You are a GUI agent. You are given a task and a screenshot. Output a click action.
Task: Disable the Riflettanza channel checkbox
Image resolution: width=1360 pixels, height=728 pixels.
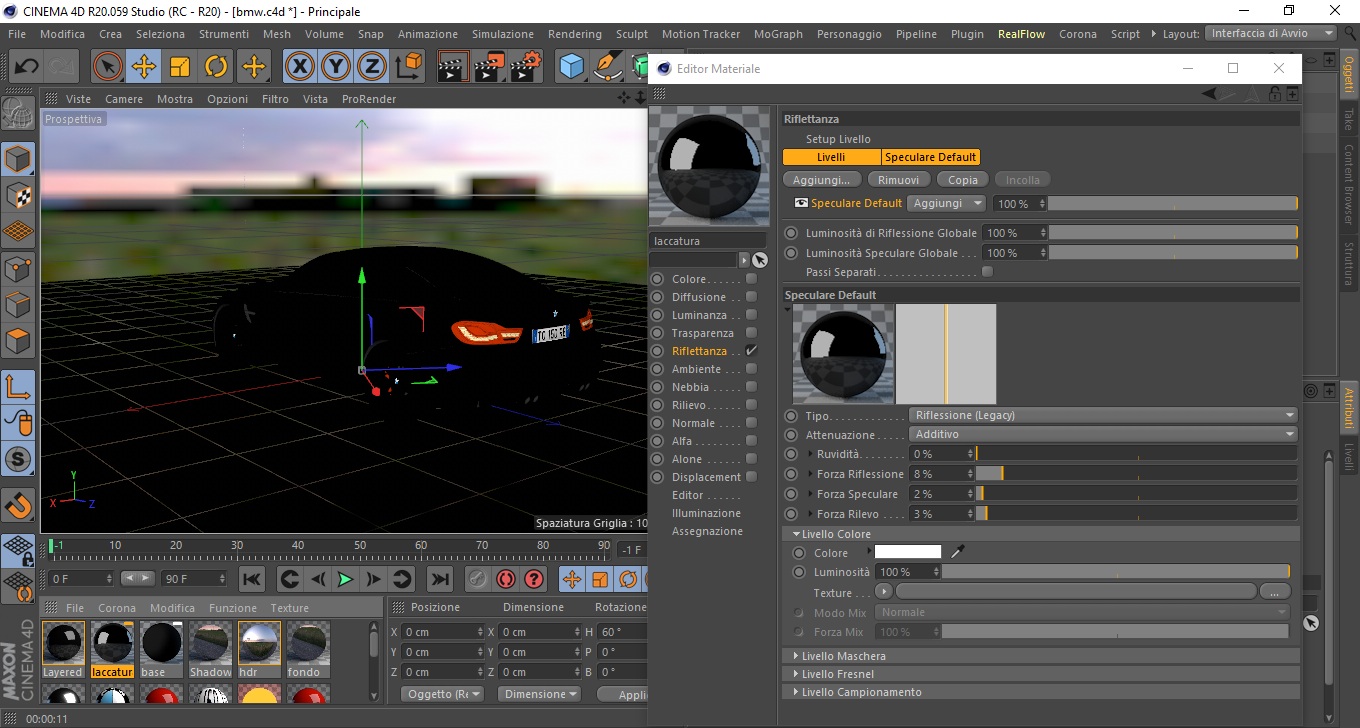pos(751,351)
